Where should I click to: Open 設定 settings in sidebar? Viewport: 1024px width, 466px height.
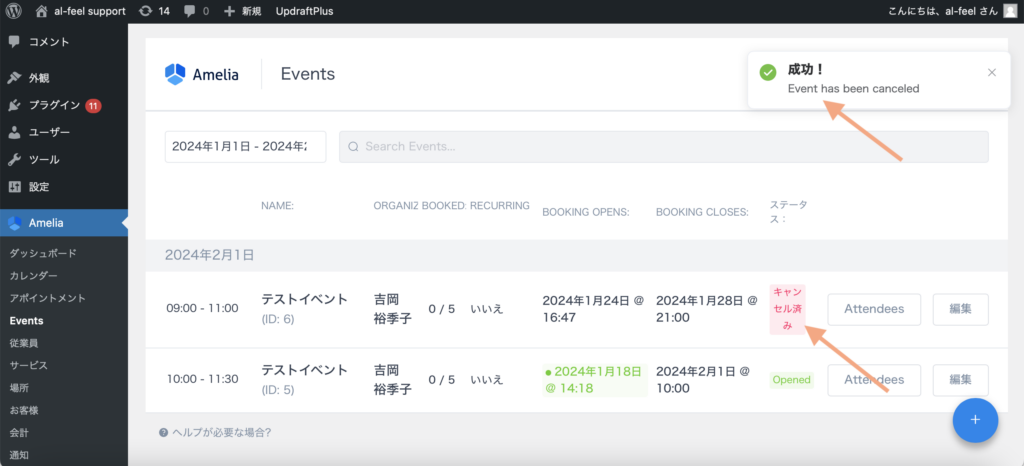point(39,187)
